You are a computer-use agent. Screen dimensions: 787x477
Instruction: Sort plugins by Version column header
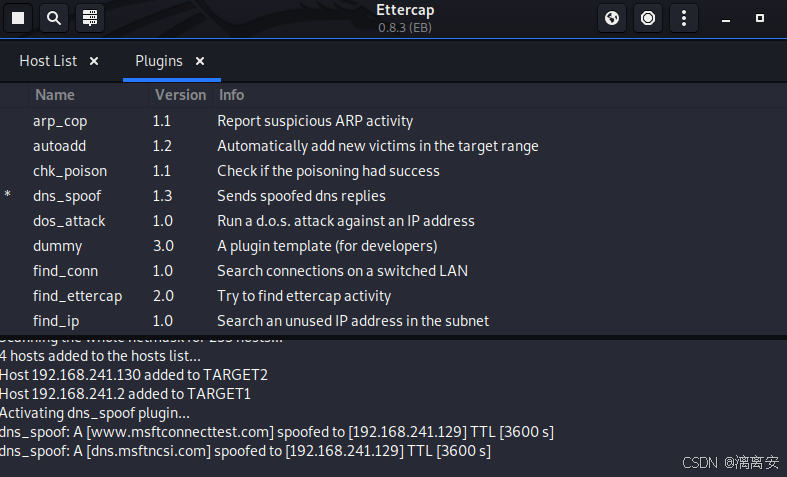point(181,95)
